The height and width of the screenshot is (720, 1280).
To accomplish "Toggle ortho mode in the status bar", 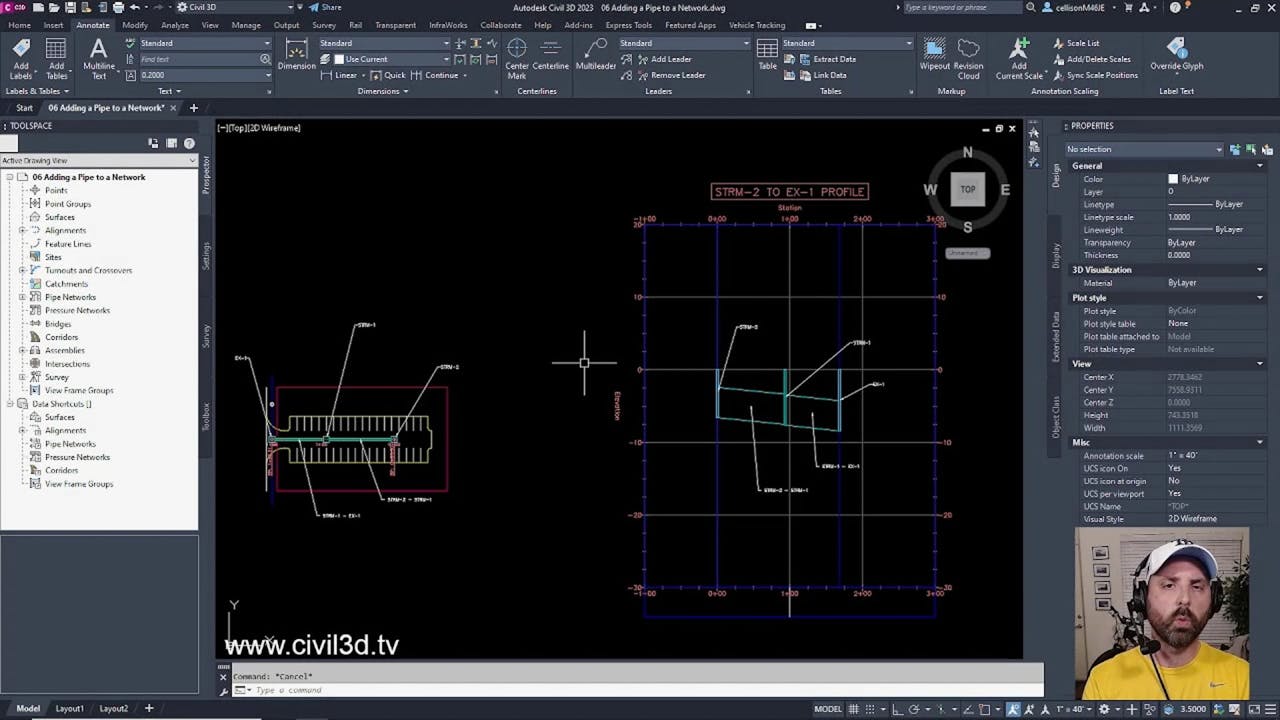I will coord(899,709).
